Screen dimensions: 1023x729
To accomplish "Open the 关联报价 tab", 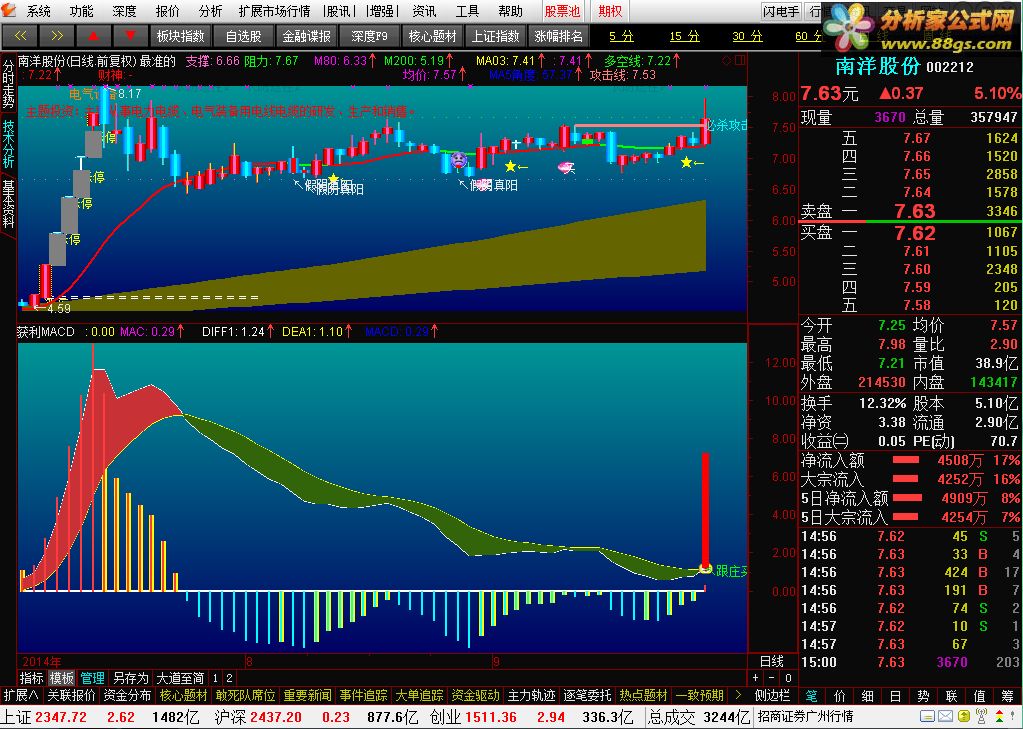I will click(71, 696).
